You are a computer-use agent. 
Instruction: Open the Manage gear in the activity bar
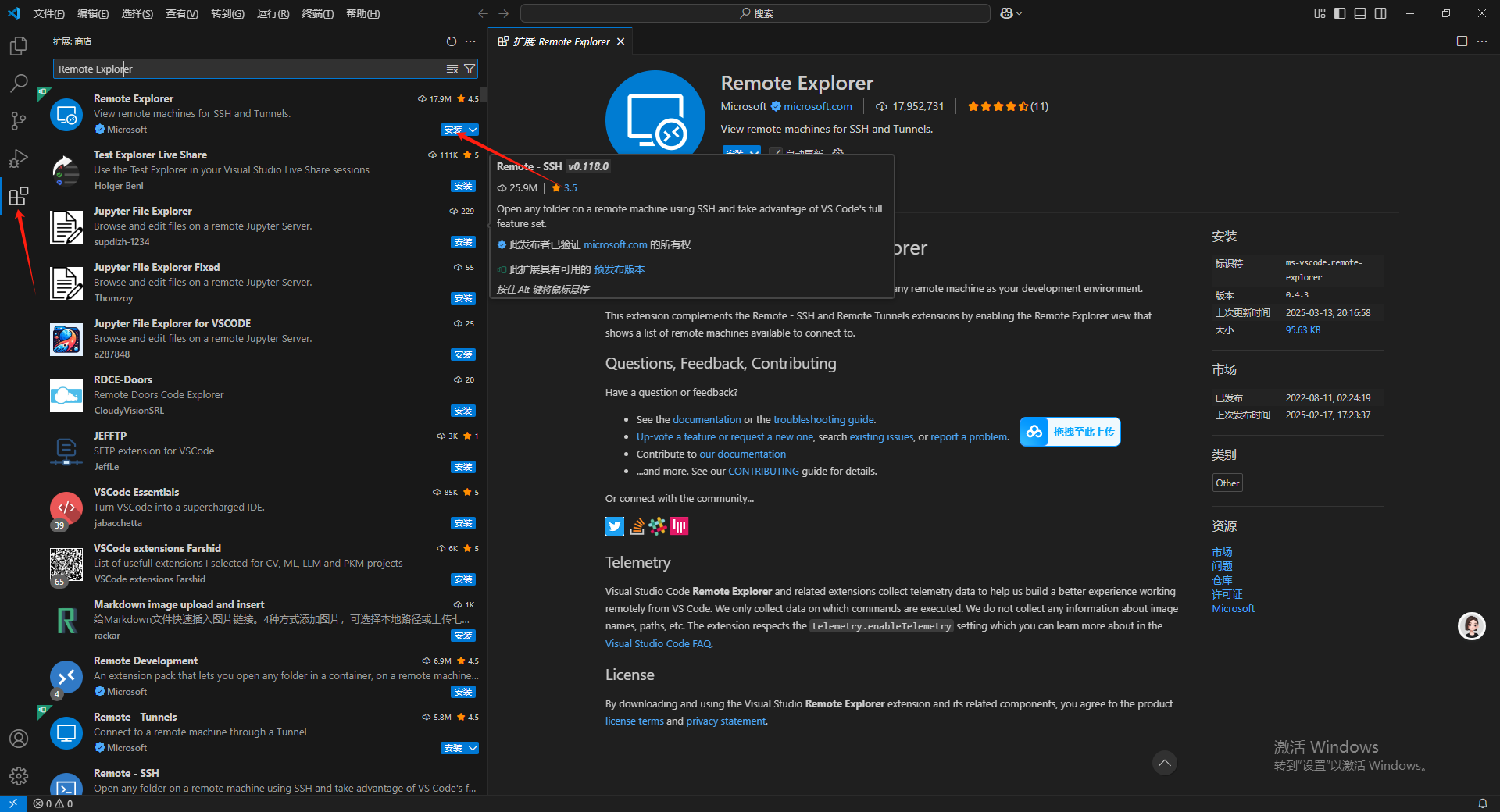[x=18, y=776]
